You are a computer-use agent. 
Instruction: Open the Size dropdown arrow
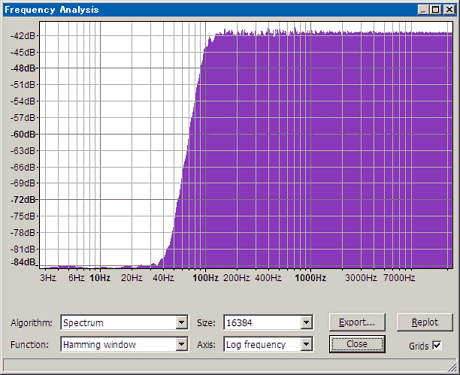point(306,323)
